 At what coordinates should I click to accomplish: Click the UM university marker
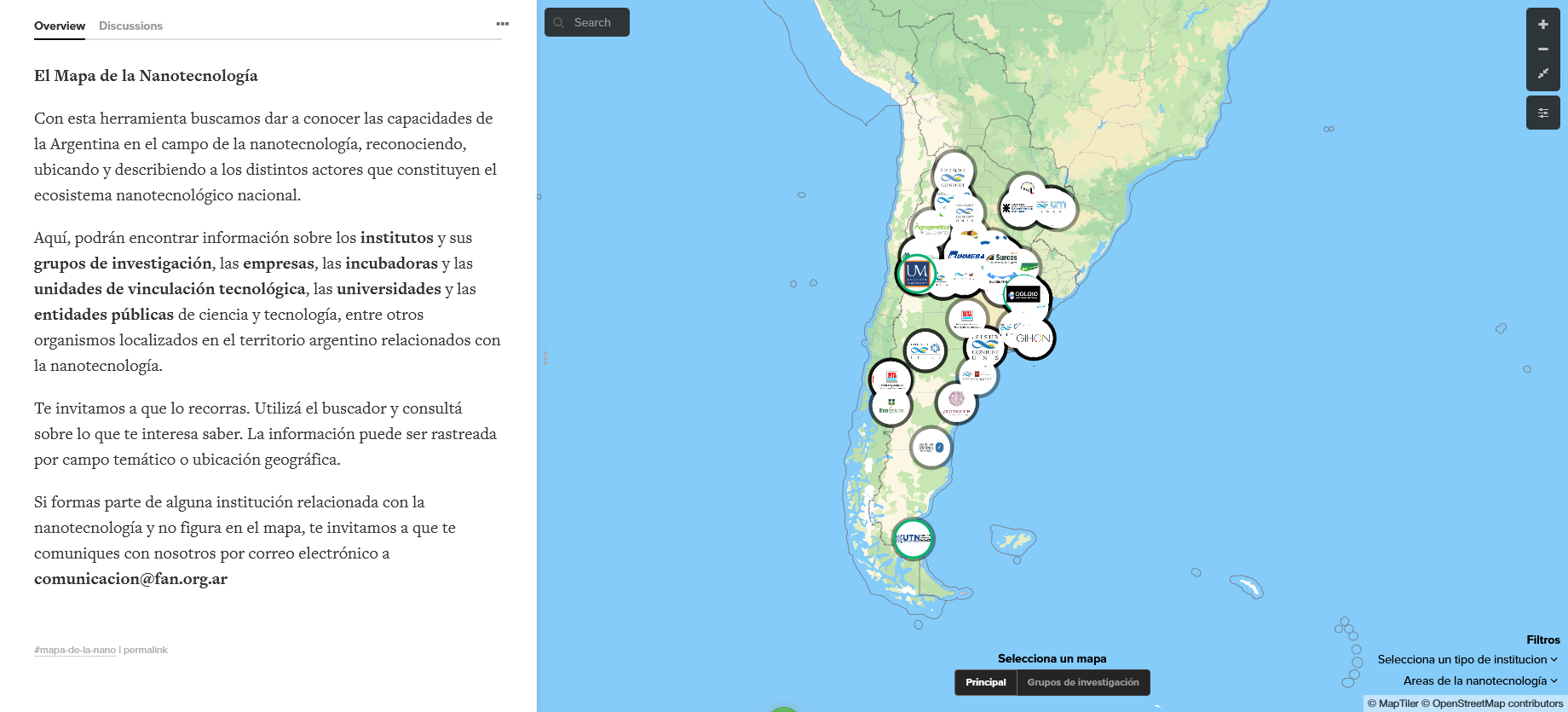pos(916,273)
